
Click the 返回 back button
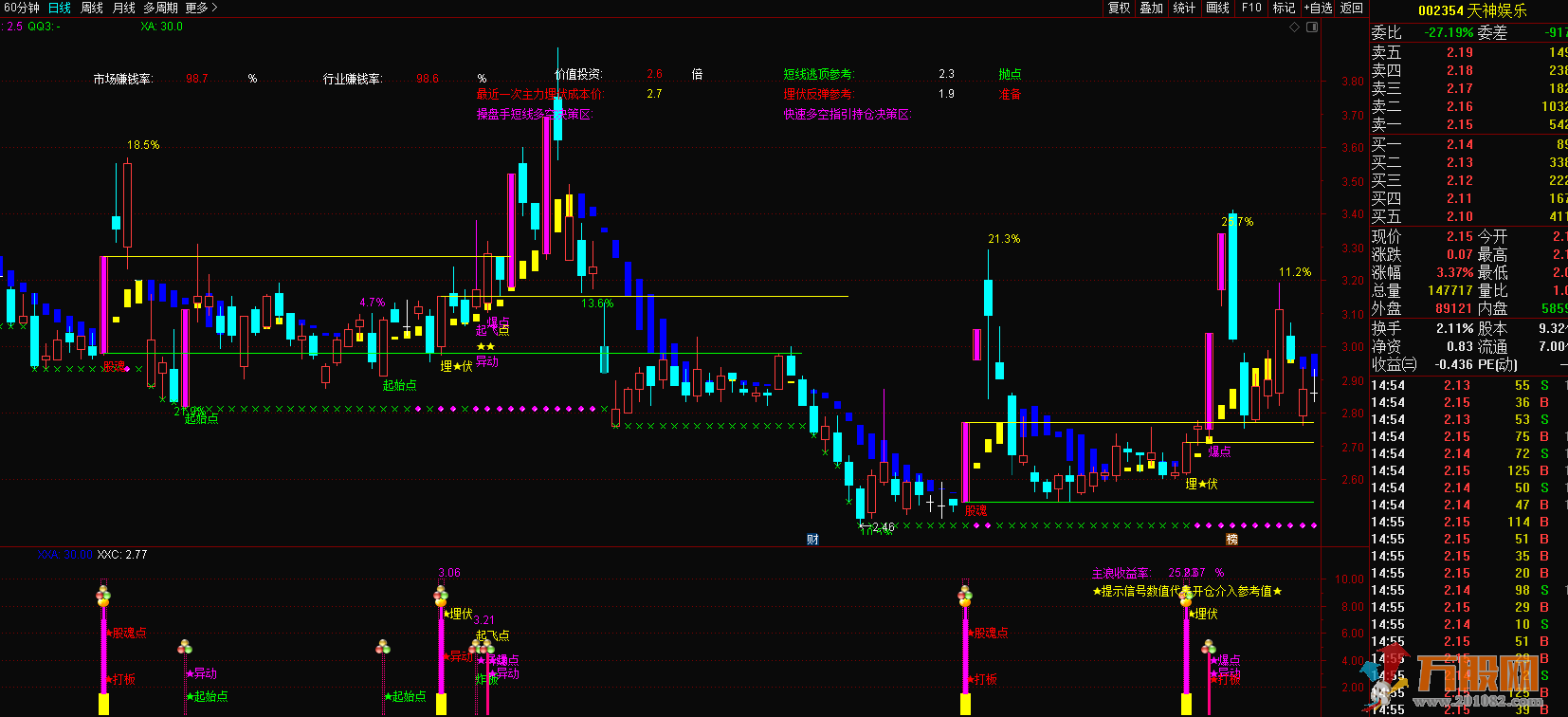tap(1352, 8)
